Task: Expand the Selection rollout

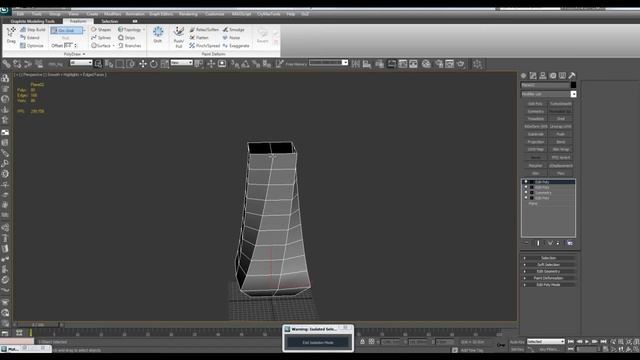Action: 548,258
